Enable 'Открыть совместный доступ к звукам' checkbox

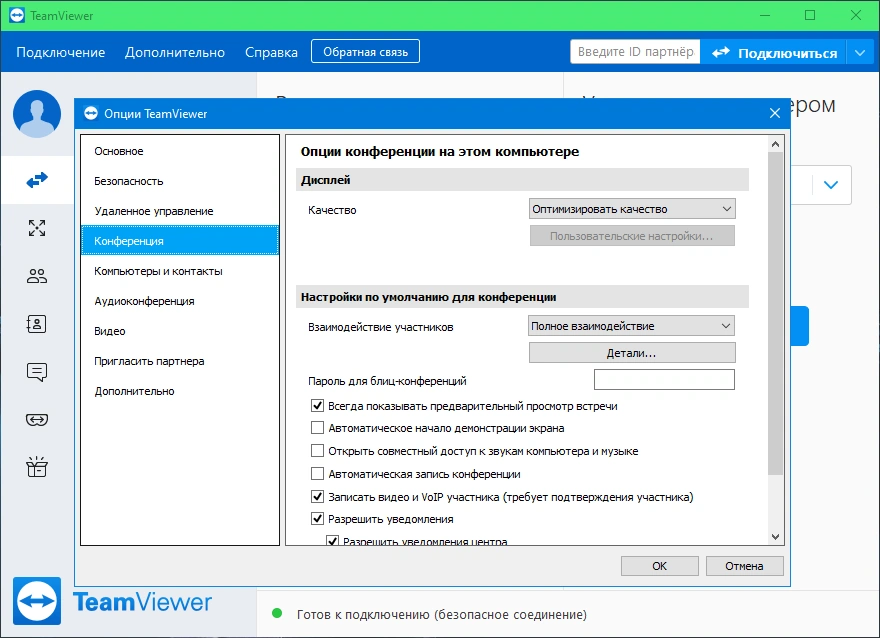[317, 451]
